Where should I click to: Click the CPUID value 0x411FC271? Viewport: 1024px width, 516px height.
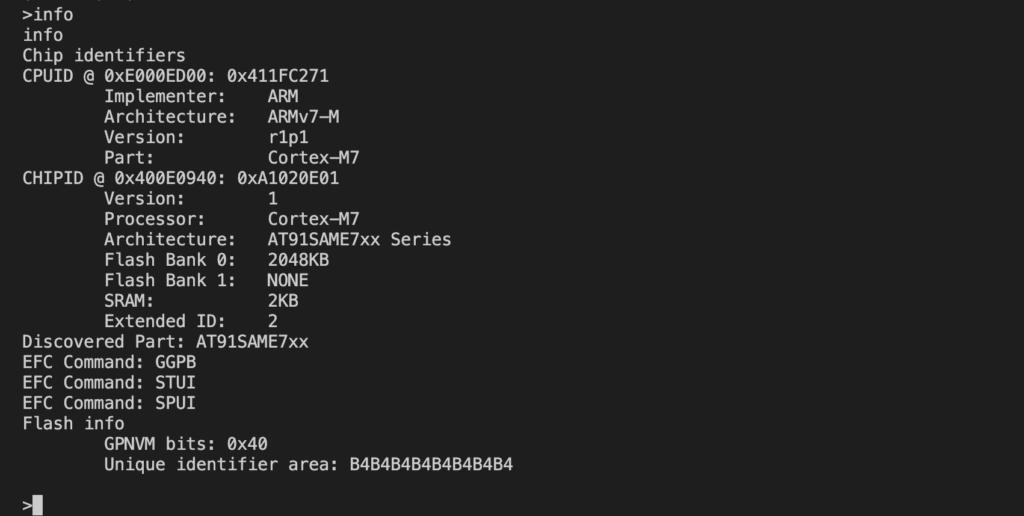point(278,76)
